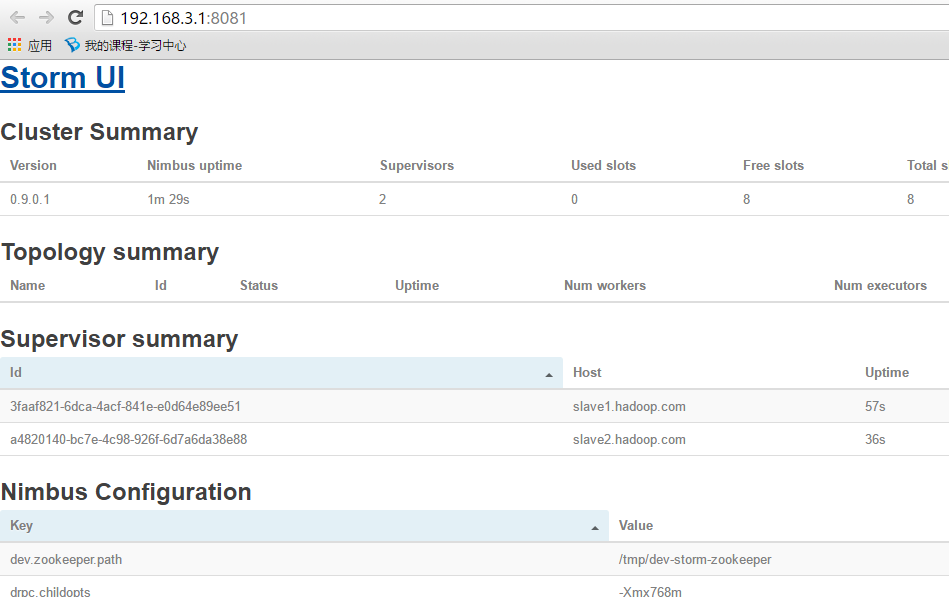Image resolution: width=949 pixels, height=597 pixels.
Task: Open the Storm UI title link
Action: 63,78
